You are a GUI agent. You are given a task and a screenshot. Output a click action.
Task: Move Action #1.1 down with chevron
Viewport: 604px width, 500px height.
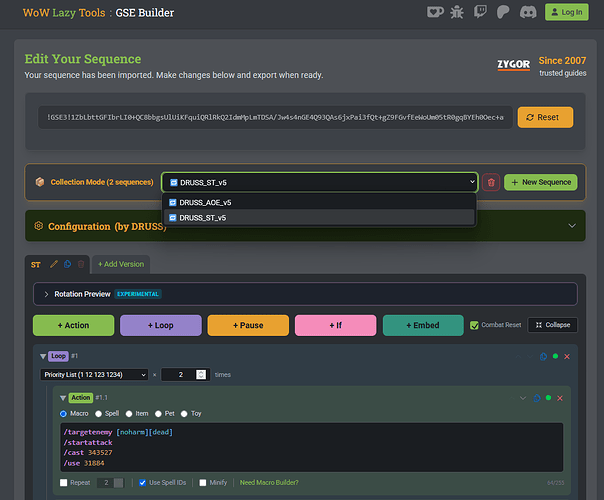point(523,398)
